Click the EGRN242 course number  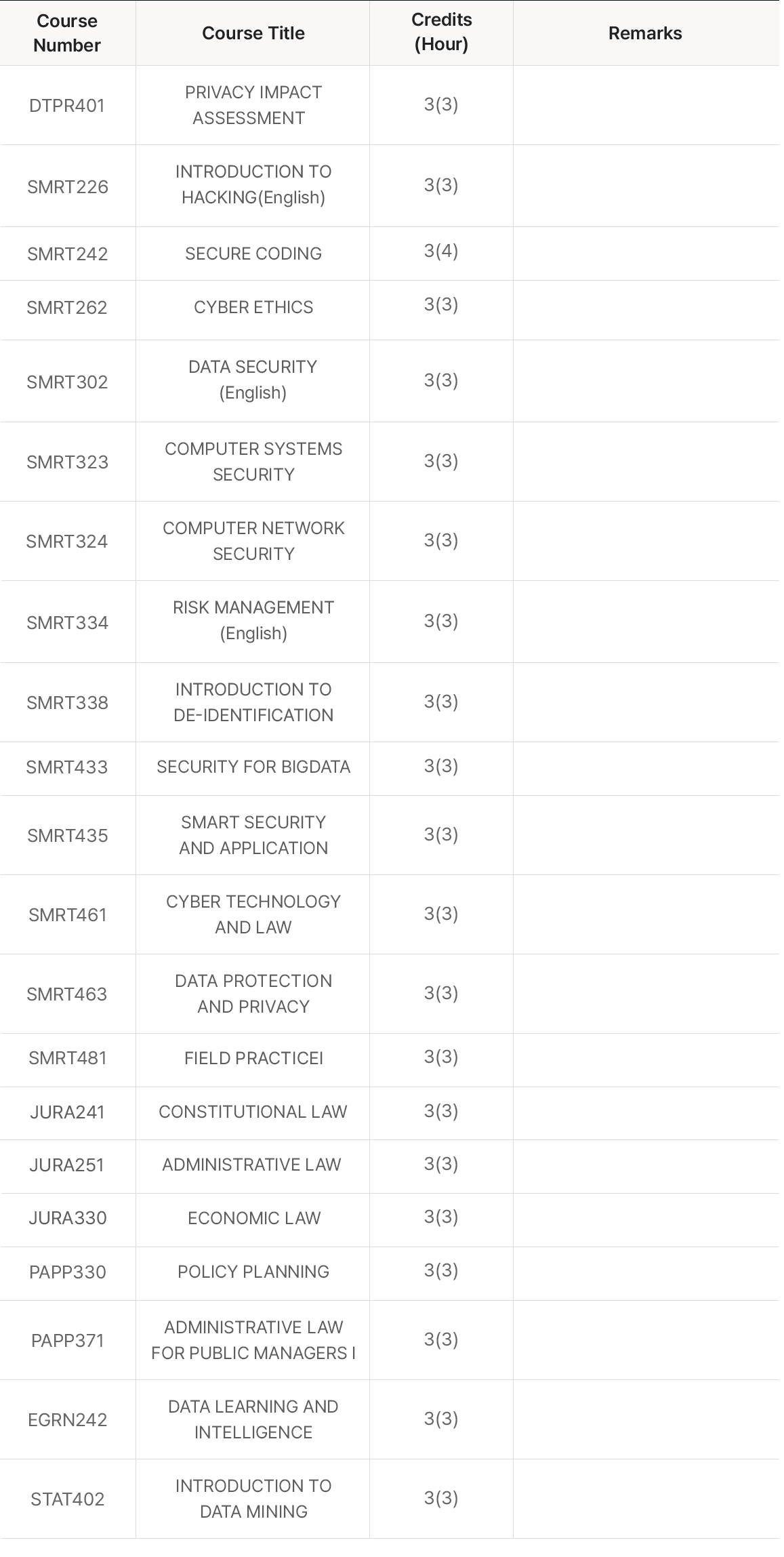67,1420
